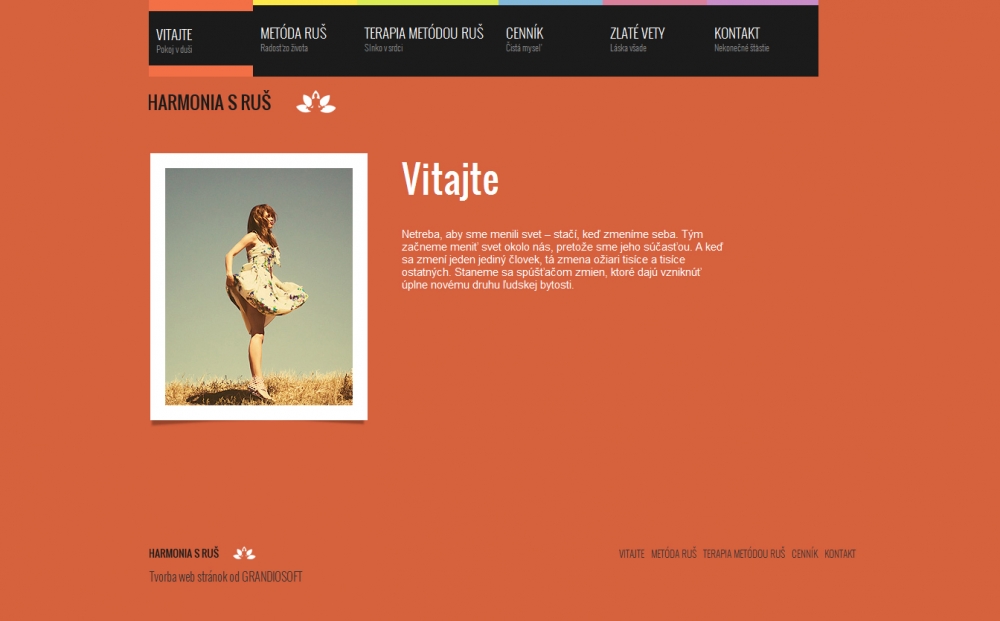Click the blue color strip above Cenník
This screenshot has height=621, width=1000.
tap(550, 3)
